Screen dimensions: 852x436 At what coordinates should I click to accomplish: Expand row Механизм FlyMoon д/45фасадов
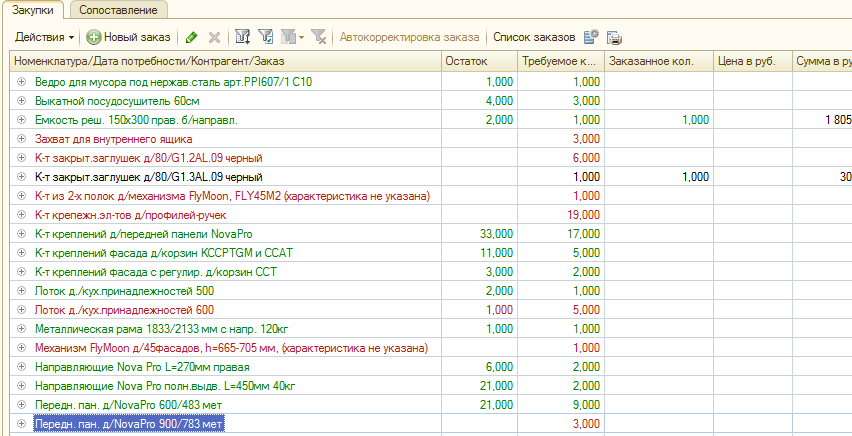coord(21,348)
